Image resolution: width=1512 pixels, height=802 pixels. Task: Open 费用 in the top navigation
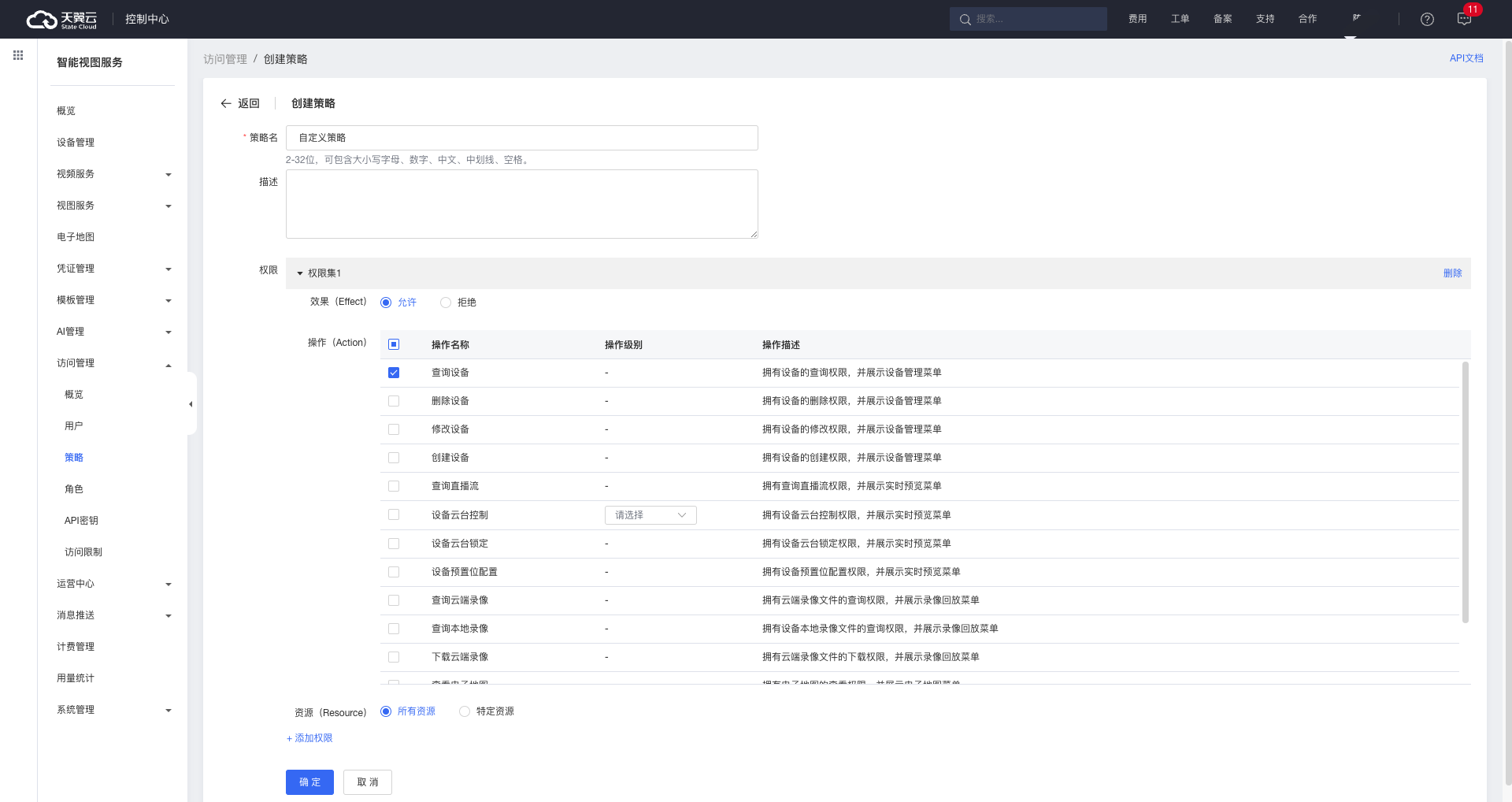(1138, 19)
